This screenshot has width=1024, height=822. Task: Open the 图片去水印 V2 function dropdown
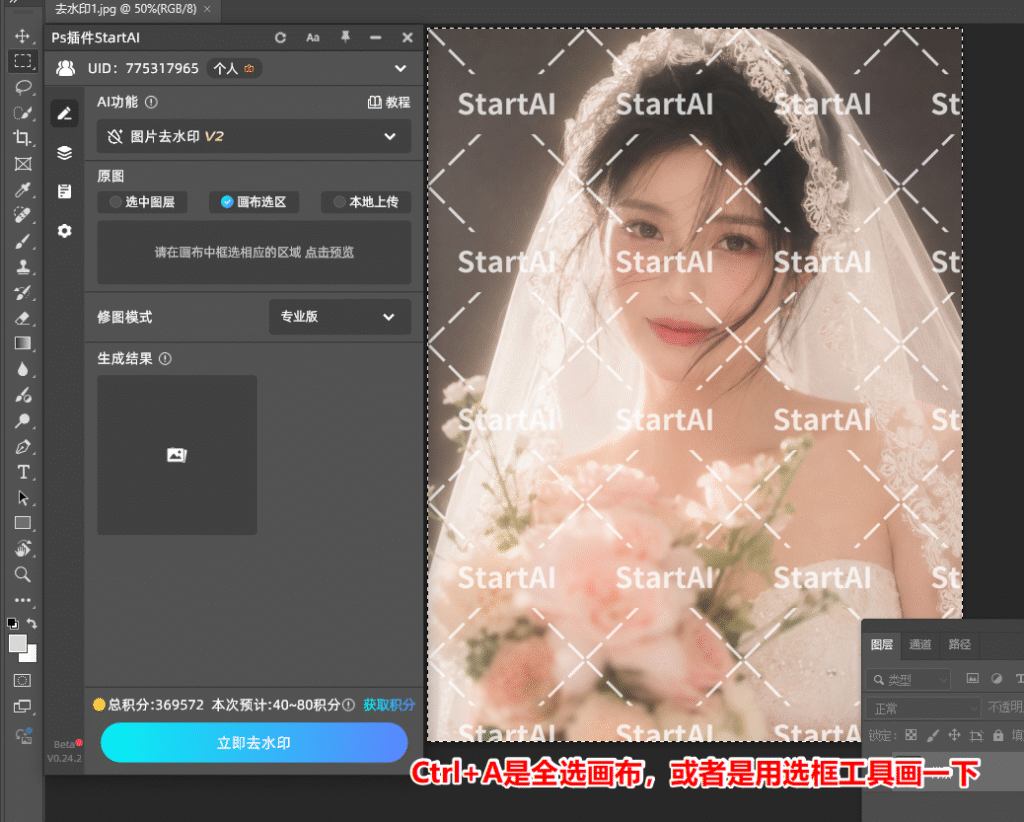click(254, 136)
